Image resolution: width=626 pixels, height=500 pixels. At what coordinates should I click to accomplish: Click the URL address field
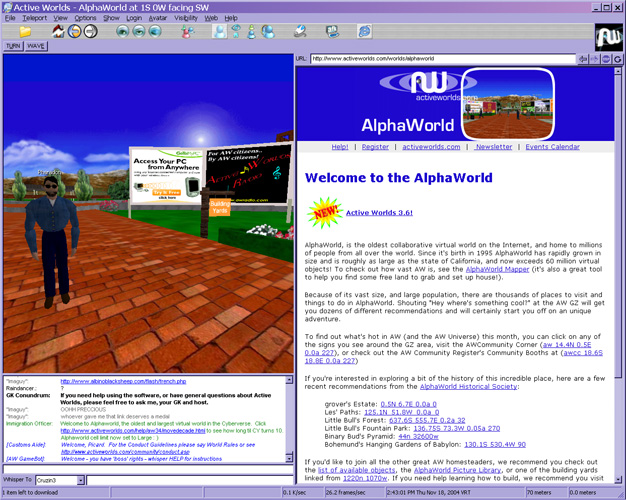pos(443,59)
